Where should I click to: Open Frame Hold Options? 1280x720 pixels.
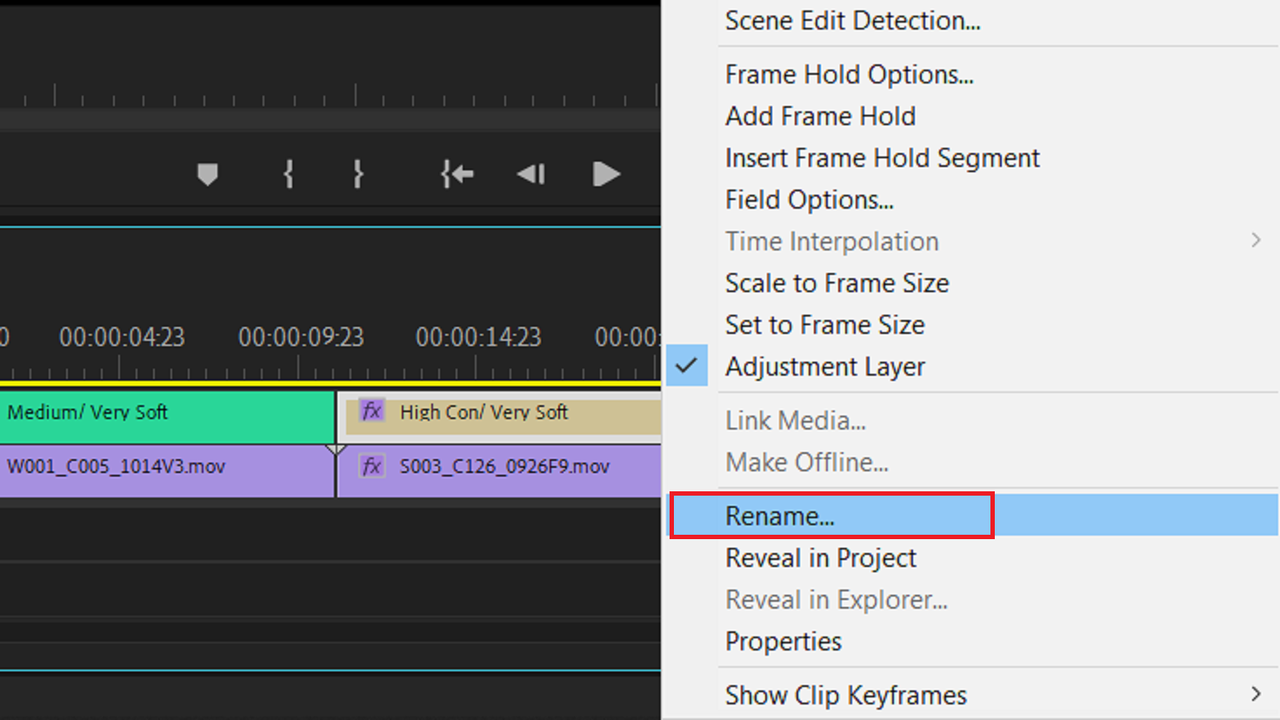click(849, 75)
